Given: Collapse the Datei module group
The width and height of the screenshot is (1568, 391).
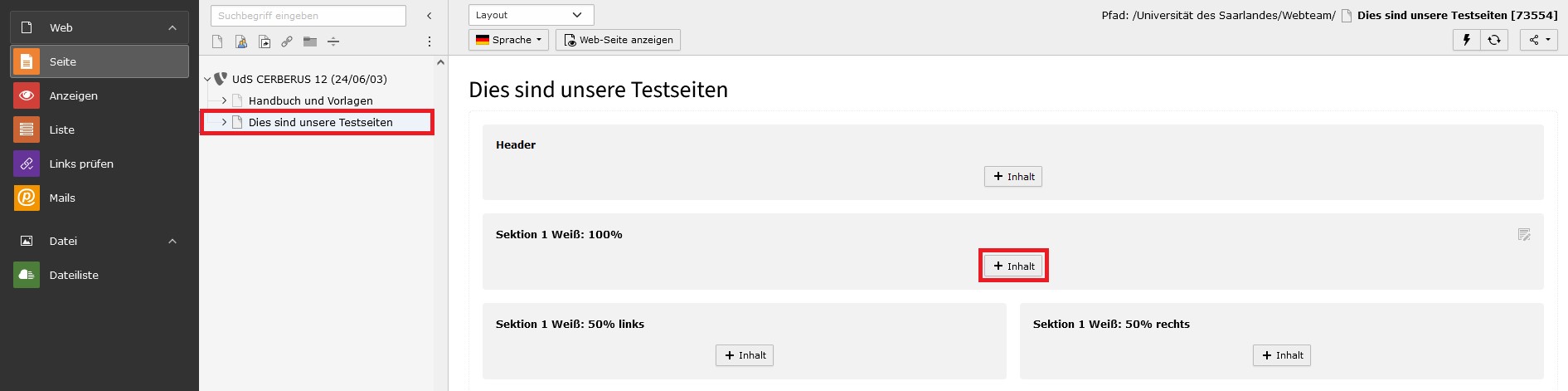Looking at the screenshot, I should (172, 241).
